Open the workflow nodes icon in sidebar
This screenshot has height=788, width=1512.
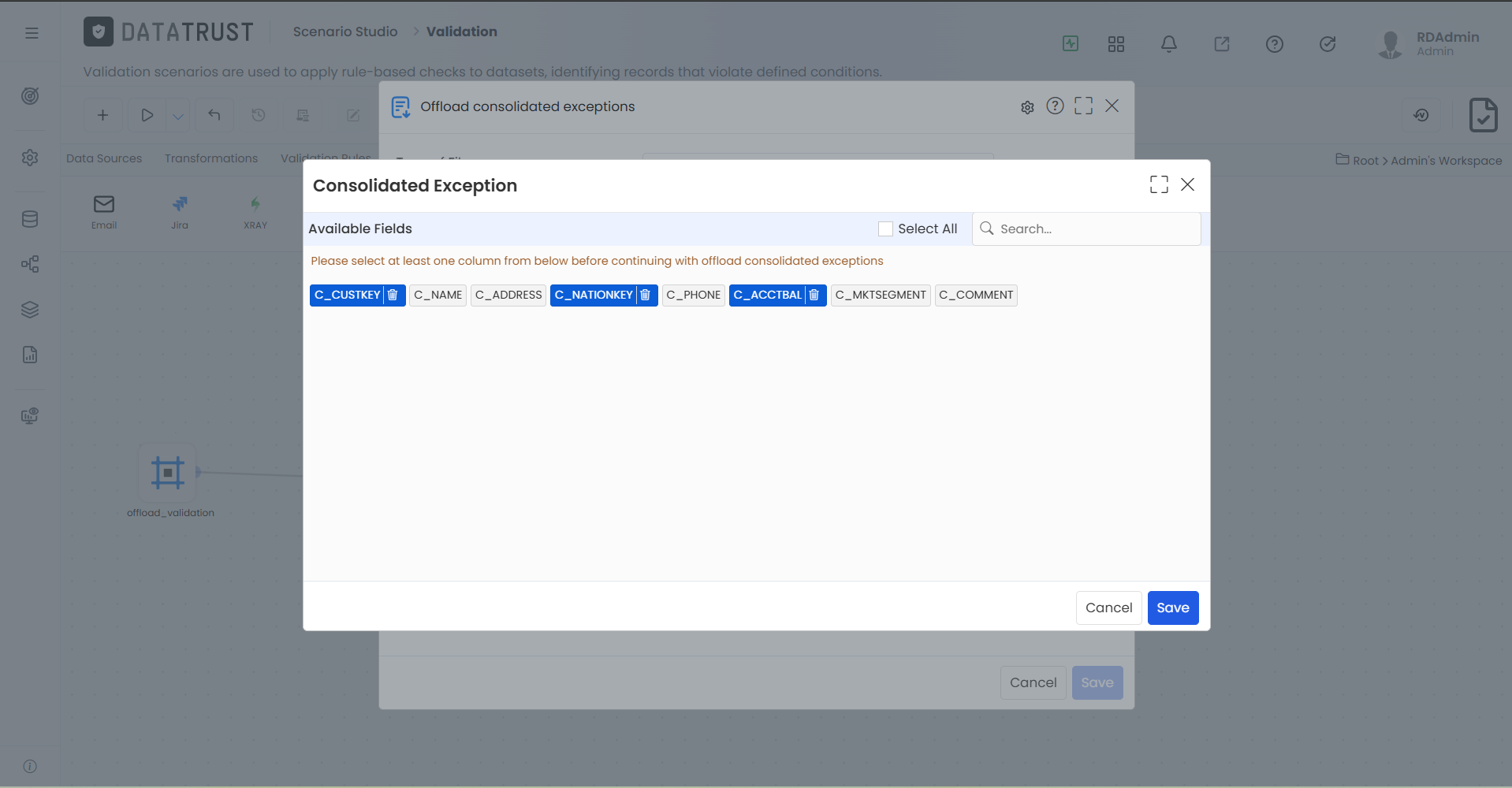[30, 264]
